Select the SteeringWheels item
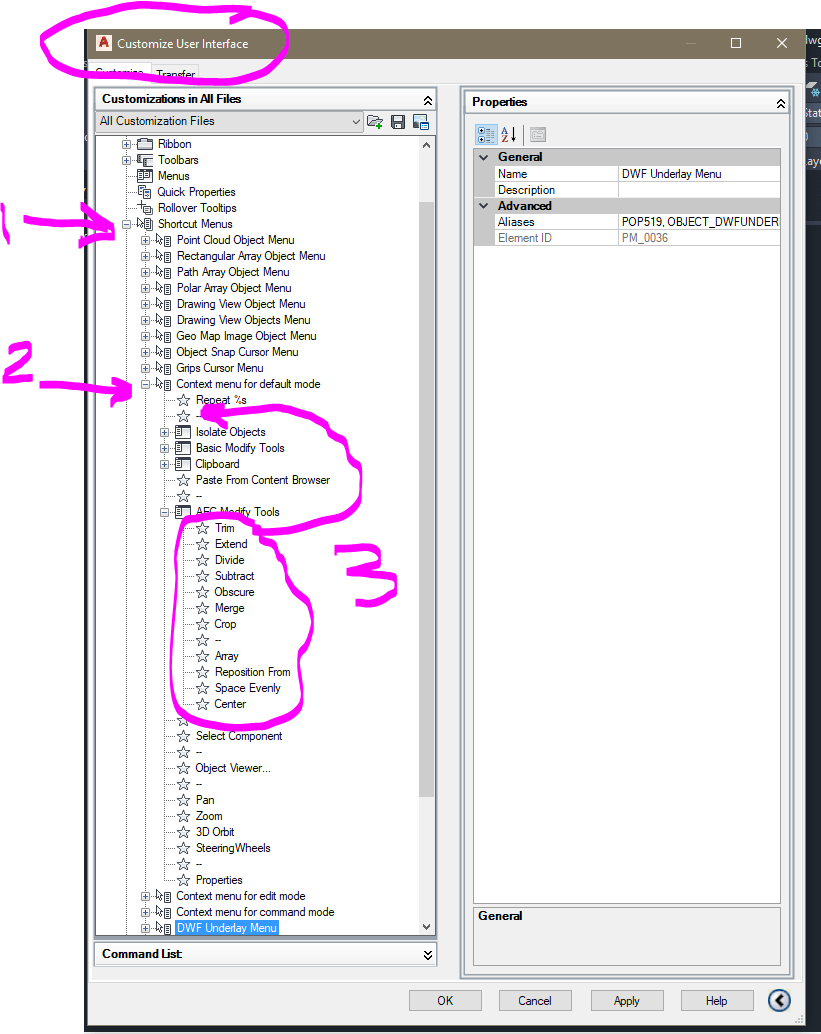 pyautogui.click(x=233, y=848)
